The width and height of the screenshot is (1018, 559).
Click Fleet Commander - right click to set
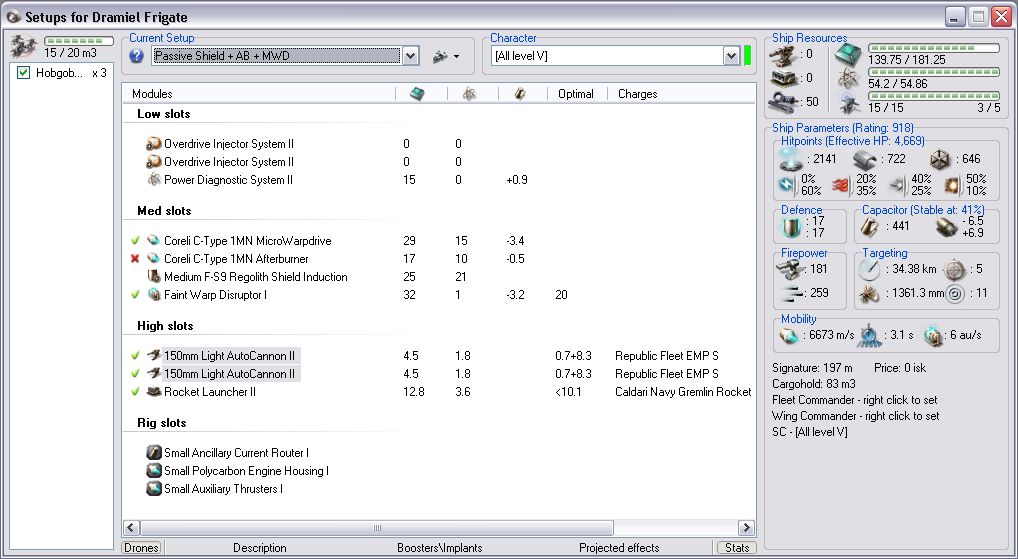coord(855,400)
